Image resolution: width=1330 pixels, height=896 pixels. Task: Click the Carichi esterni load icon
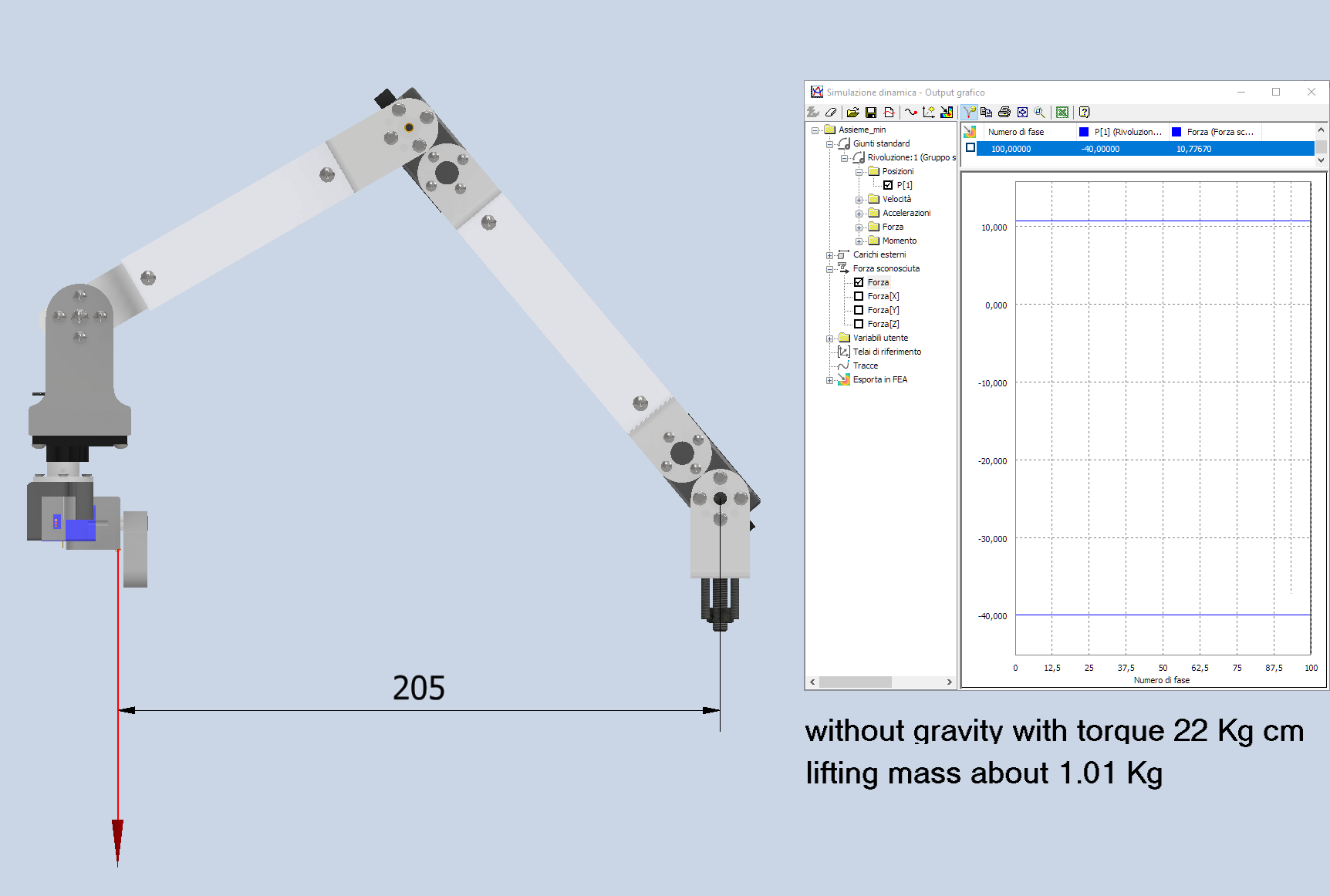844,254
